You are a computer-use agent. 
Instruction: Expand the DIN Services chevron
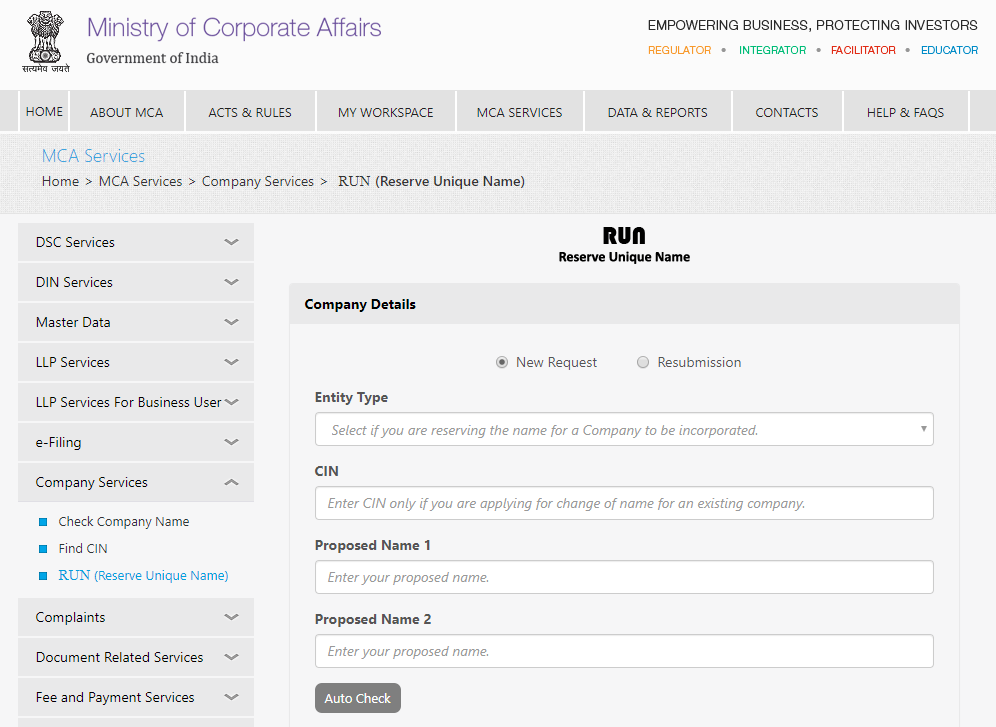(231, 282)
